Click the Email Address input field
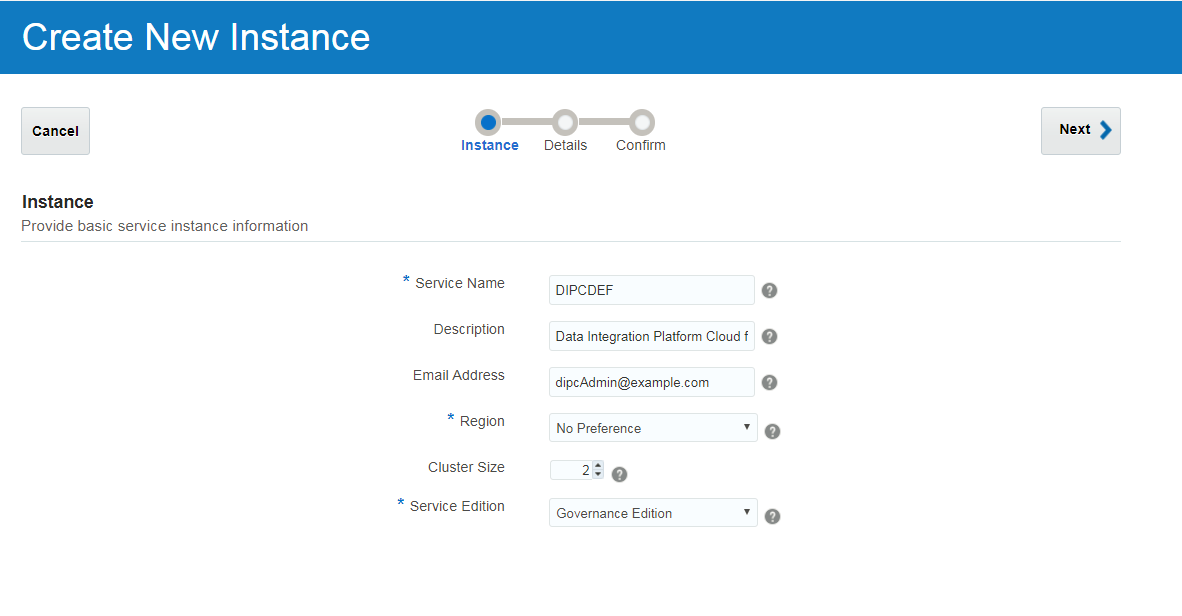This screenshot has height=616, width=1182. pos(651,382)
